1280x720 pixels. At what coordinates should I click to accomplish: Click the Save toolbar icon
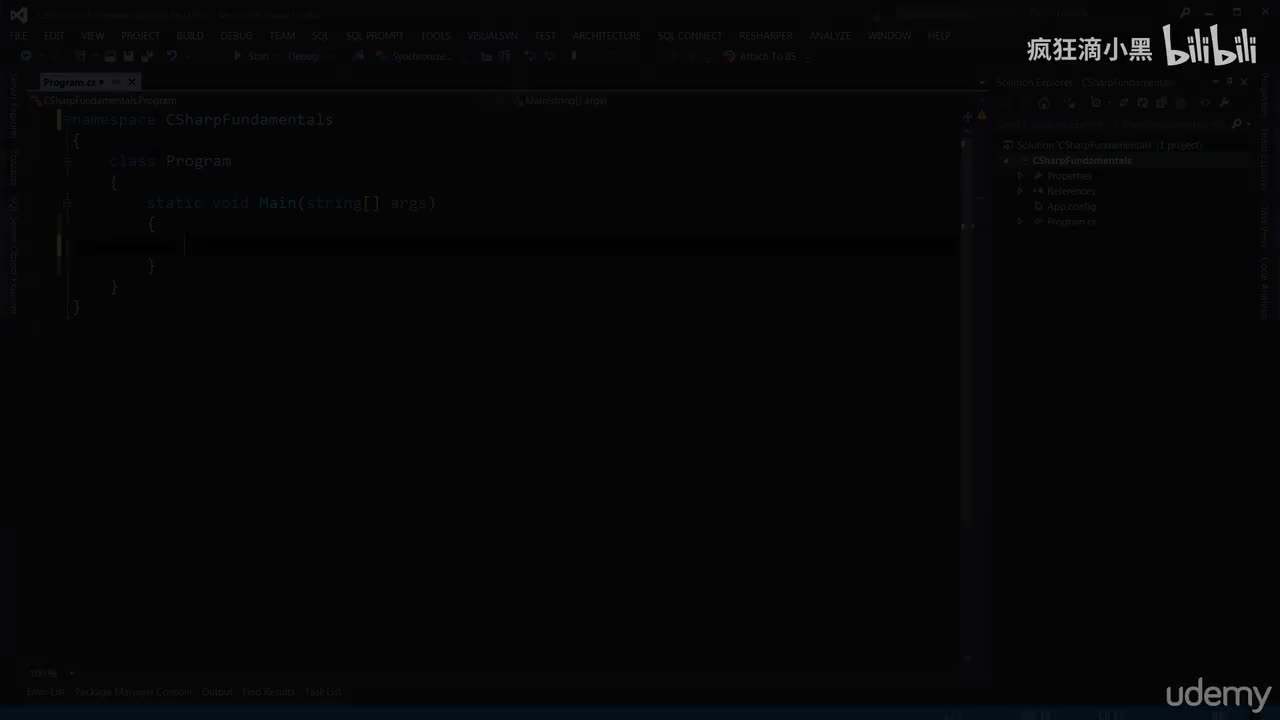pos(128,57)
